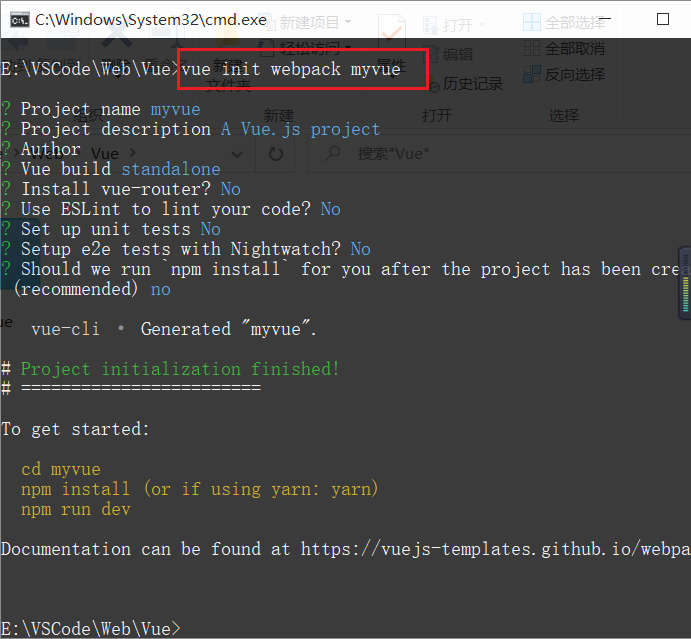The width and height of the screenshot is (691, 639).
Task: Click the refresh icon beside the address bar
Action: click(x=276, y=155)
